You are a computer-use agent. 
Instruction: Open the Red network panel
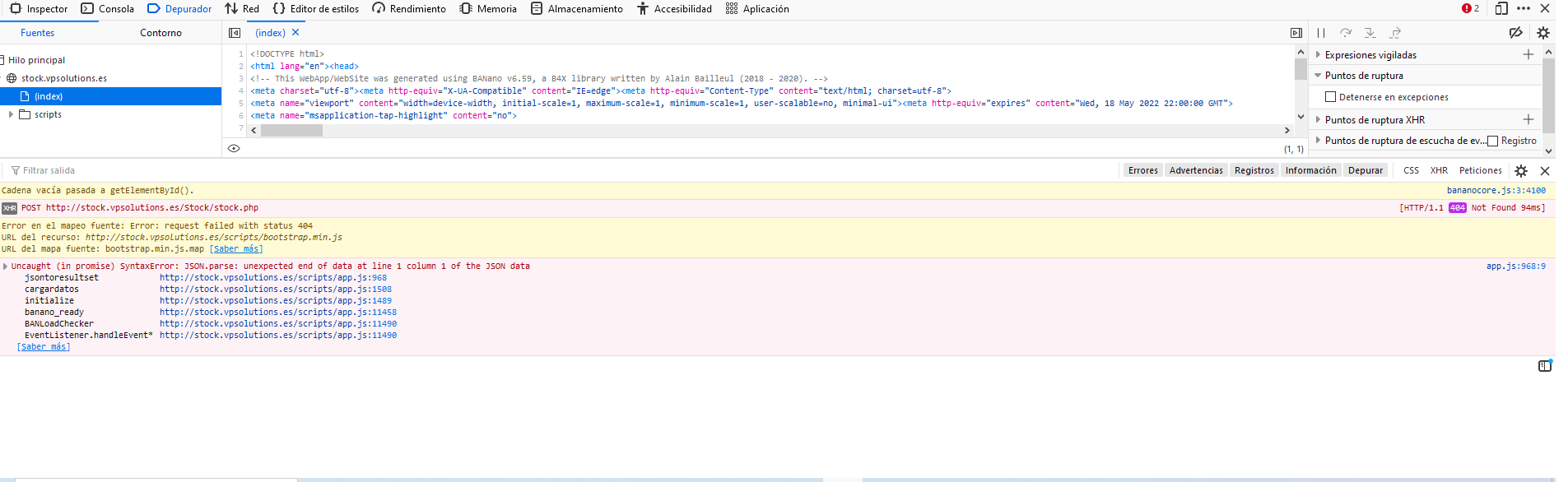[242, 9]
